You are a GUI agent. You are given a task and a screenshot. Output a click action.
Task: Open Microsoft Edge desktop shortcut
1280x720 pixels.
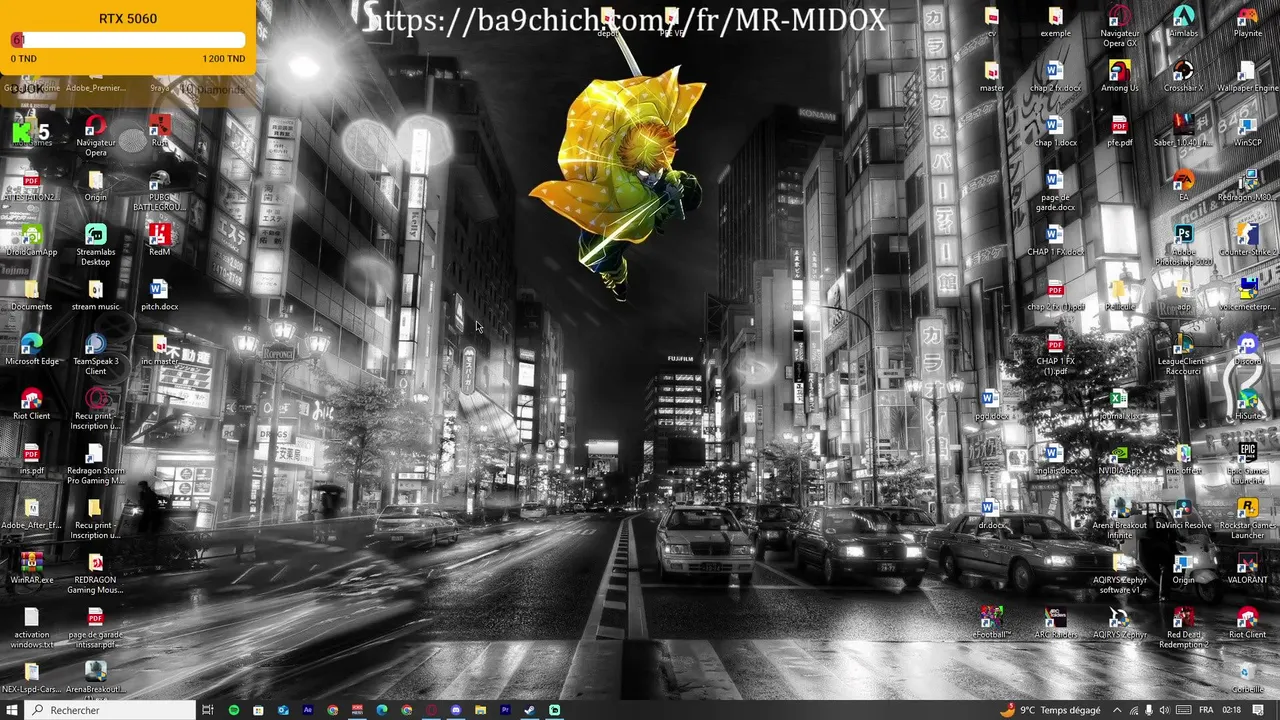coord(31,349)
